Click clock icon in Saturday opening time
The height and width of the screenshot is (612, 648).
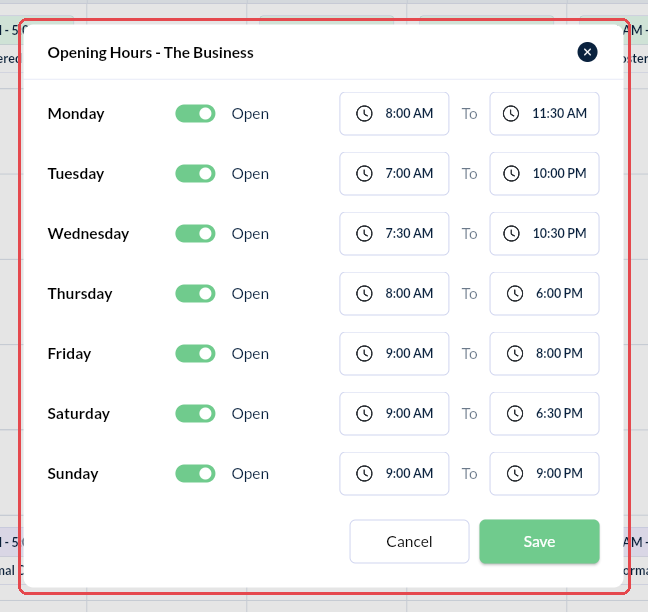point(364,413)
